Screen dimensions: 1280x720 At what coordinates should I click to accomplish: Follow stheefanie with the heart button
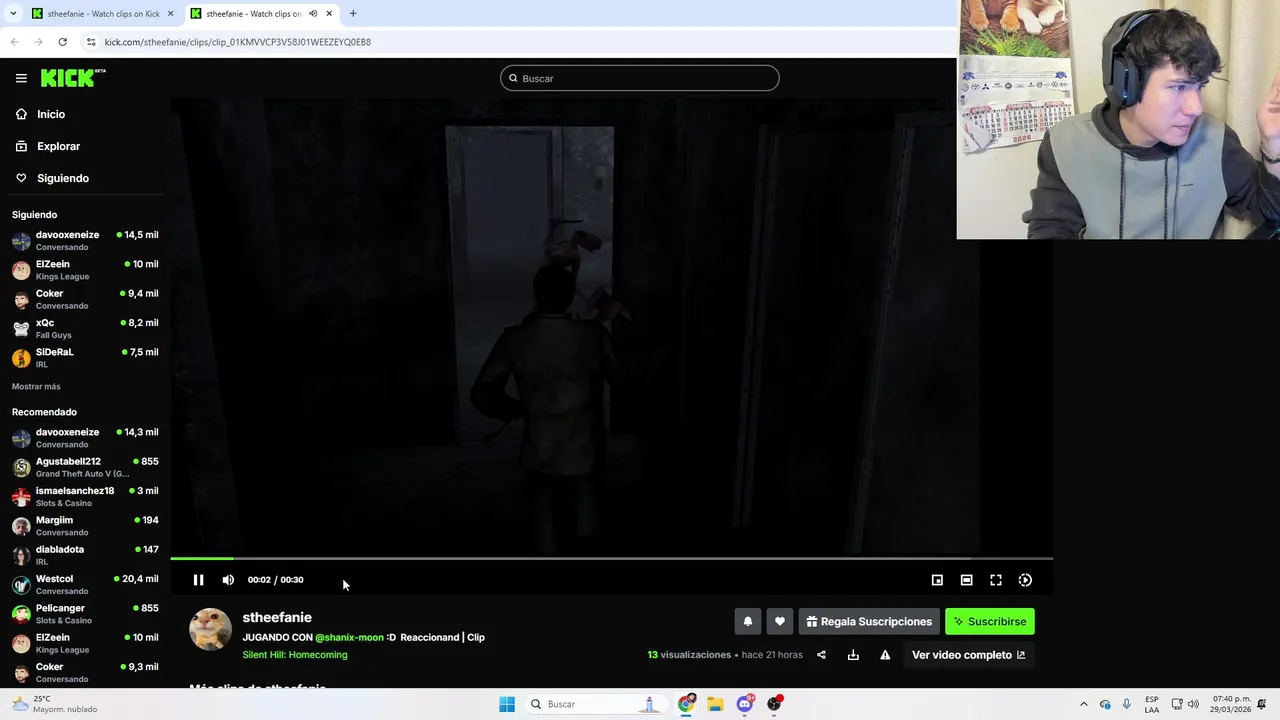click(780, 621)
